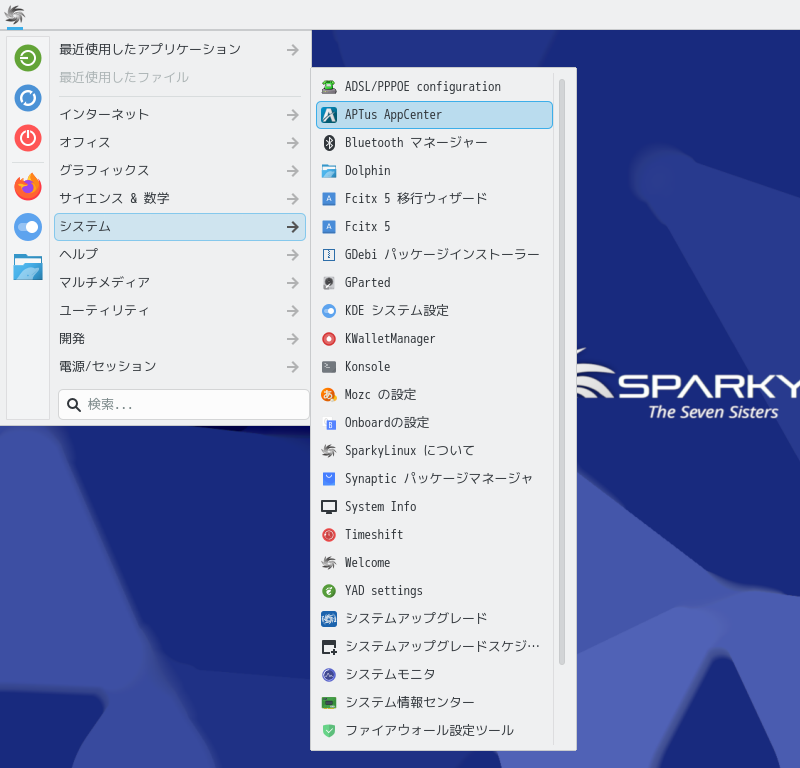
Task: Click the ADSL/PPPOE configuration icon
Action: coord(329,87)
